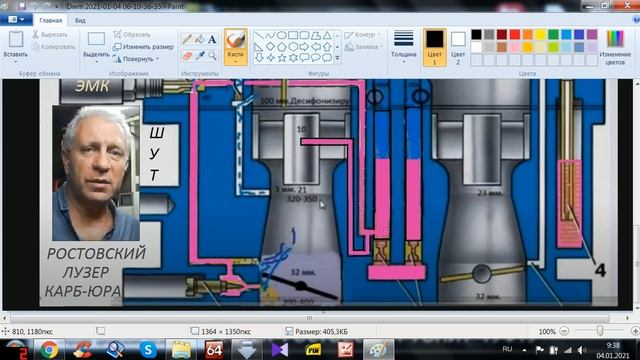This screenshot has width=640, height=360.
Task: Open Google Chrome from the taskbar
Action: [49, 350]
